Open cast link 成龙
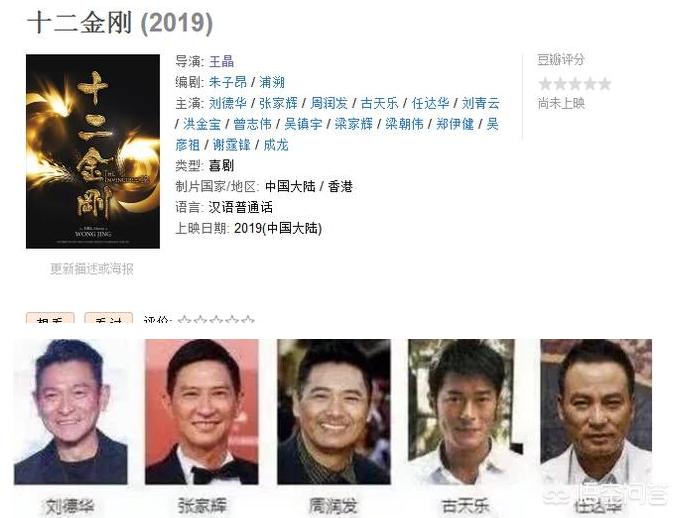Screen dimensions: 681x518 tap(276, 145)
